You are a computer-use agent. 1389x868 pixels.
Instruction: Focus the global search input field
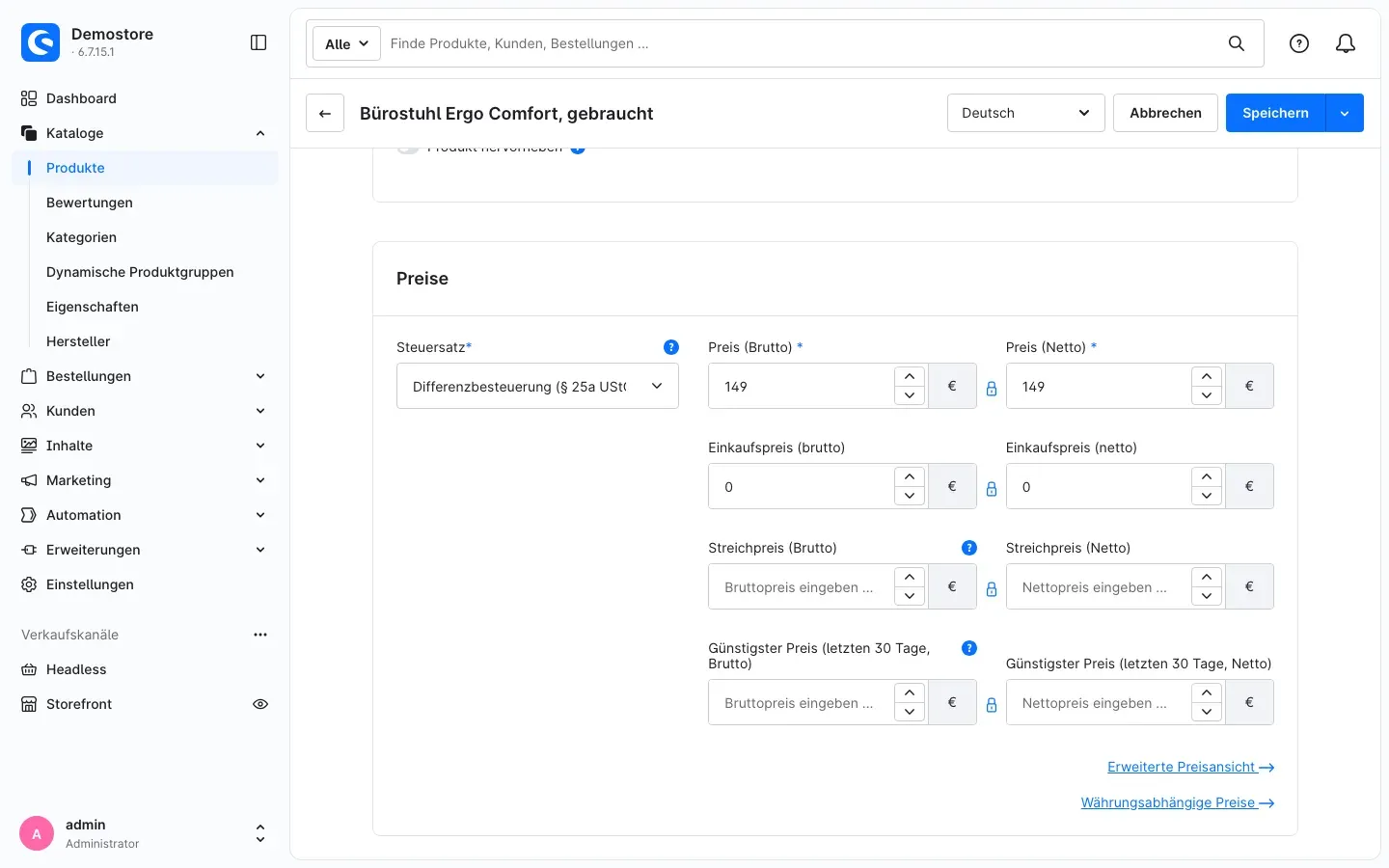[801, 43]
